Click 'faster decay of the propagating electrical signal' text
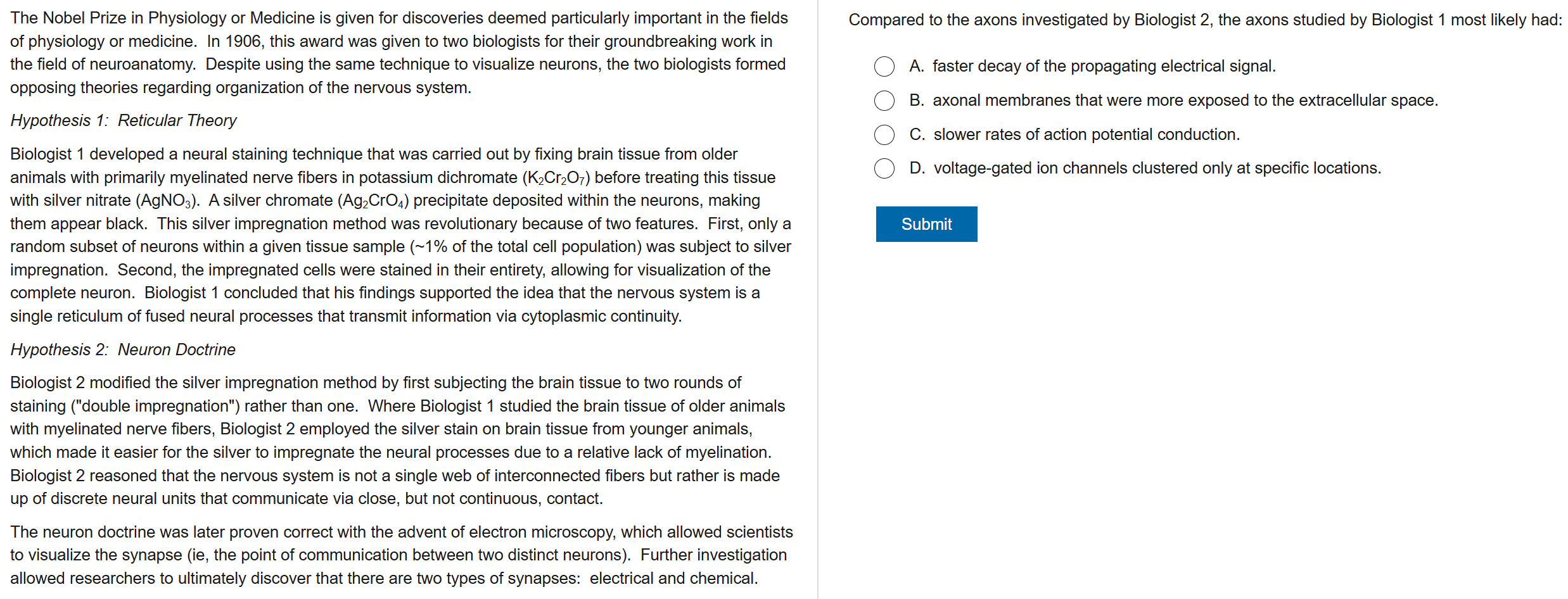The height and width of the screenshot is (599, 1568). [x=1104, y=66]
